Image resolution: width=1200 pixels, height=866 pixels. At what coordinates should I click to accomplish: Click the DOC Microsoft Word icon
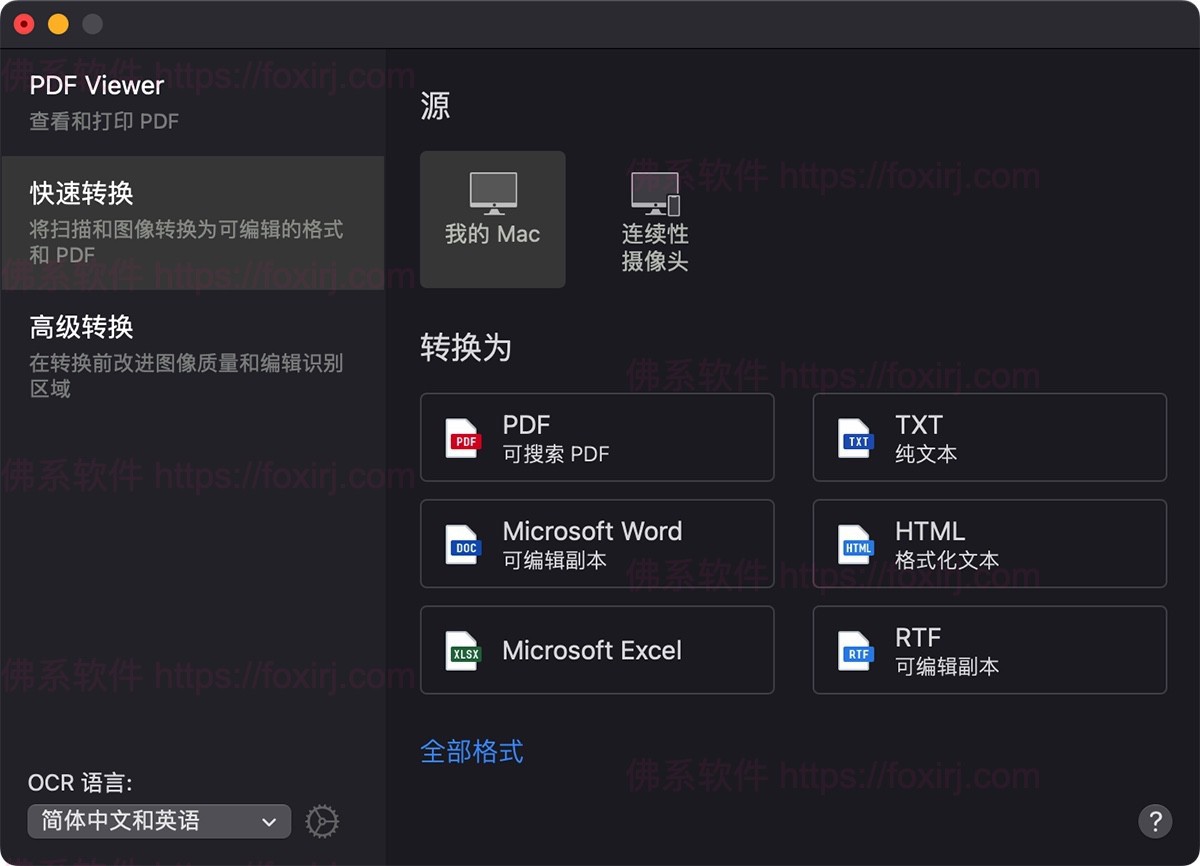point(463,545)
